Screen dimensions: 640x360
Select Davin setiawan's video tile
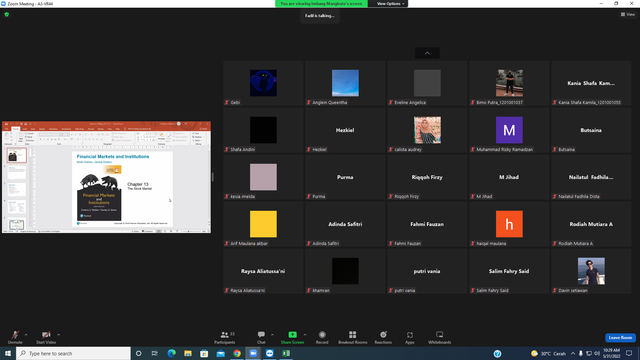[x=591, y=271]
